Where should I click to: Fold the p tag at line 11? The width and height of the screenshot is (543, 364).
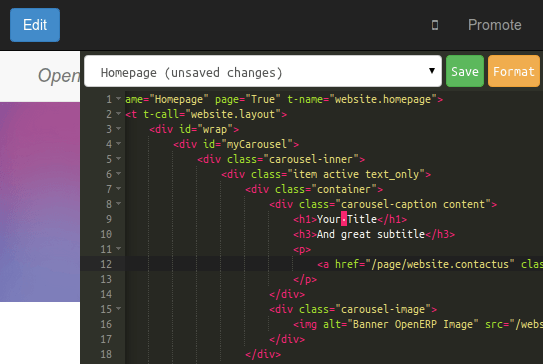[x=118, y=249]
